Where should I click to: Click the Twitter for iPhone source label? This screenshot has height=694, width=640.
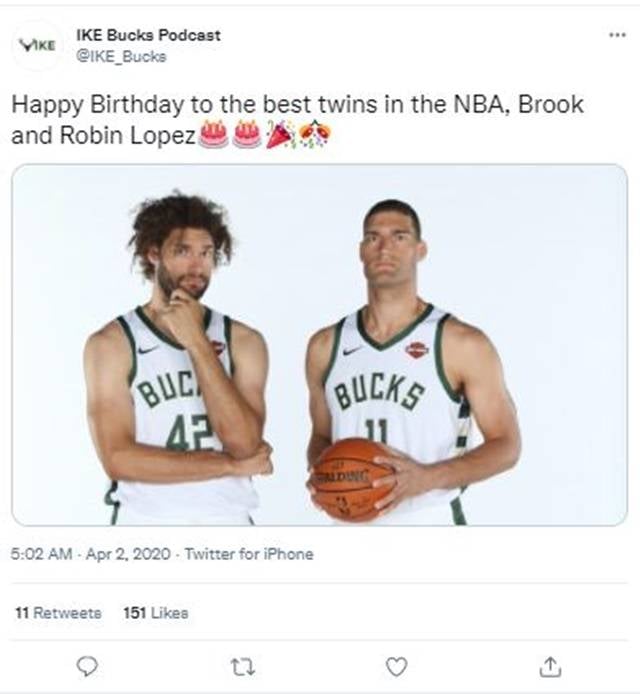click(x=249, y=554)
